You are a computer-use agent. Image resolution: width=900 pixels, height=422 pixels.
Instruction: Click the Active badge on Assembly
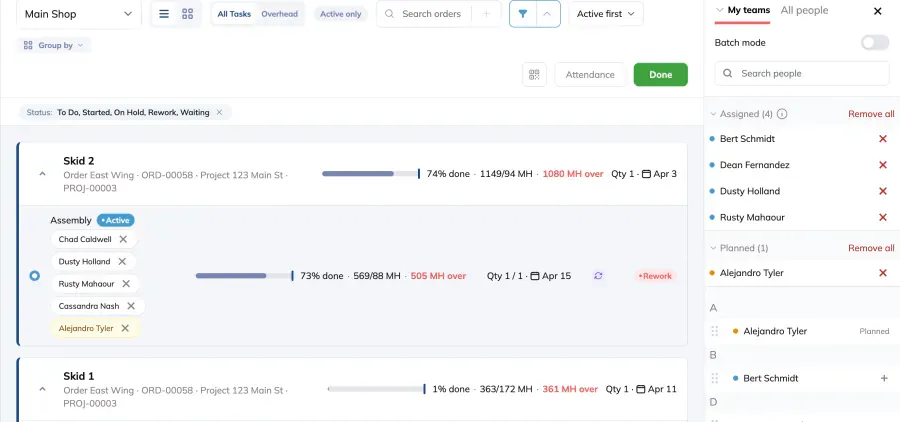tap(115, 220)
